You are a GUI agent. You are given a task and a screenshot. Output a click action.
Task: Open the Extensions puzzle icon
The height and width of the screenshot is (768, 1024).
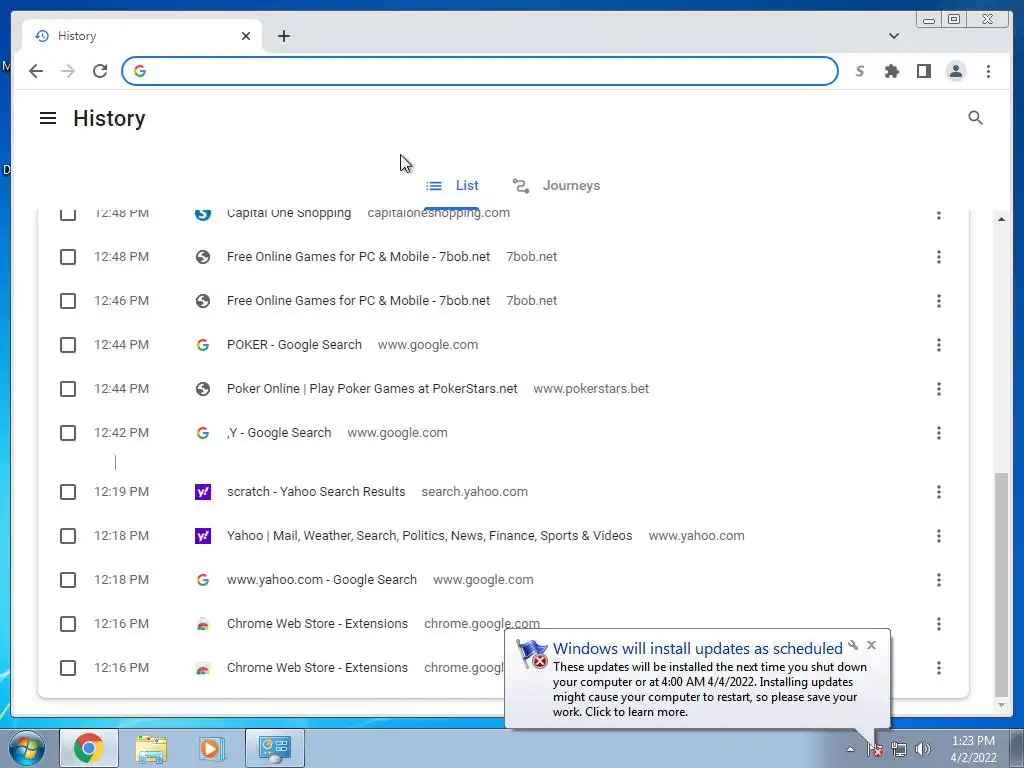click(x=891, y=71)
